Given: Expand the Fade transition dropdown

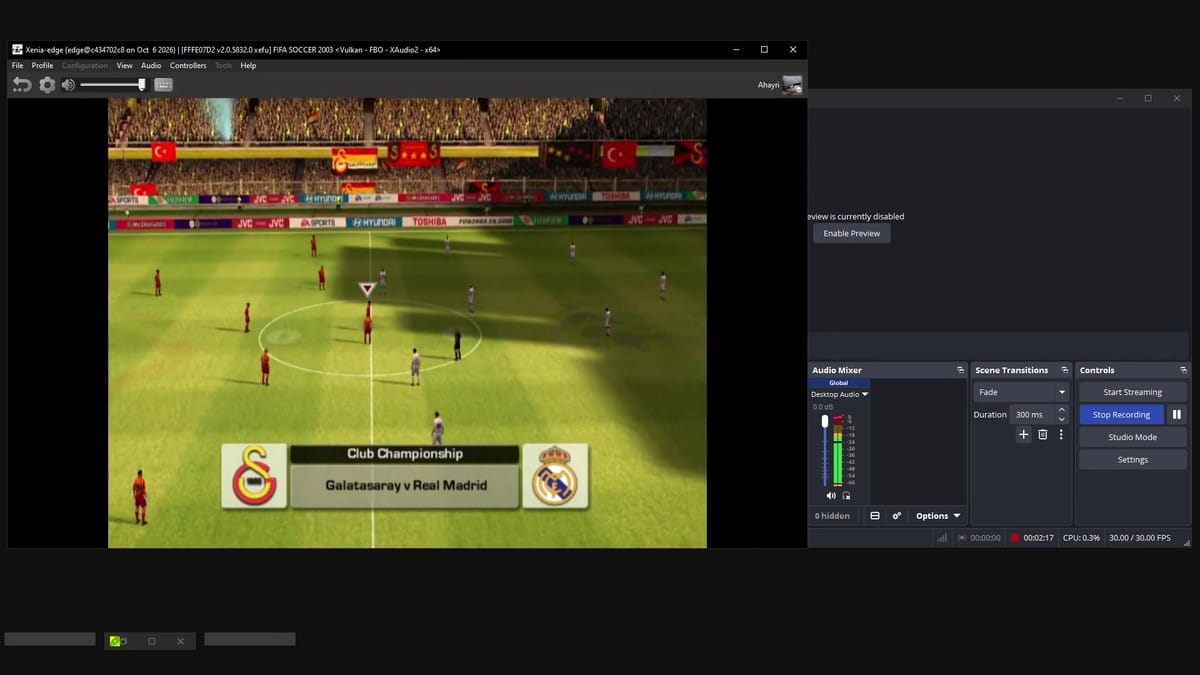Looking at the screenshot, I should [x=1062, y=392].
